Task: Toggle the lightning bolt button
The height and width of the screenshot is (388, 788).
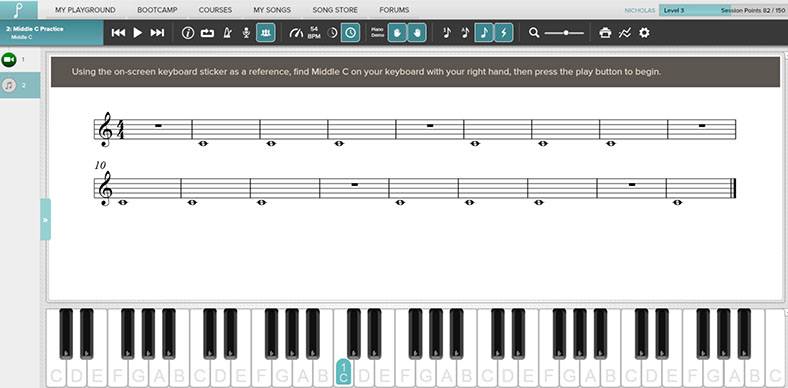Action: coord(504,33)
